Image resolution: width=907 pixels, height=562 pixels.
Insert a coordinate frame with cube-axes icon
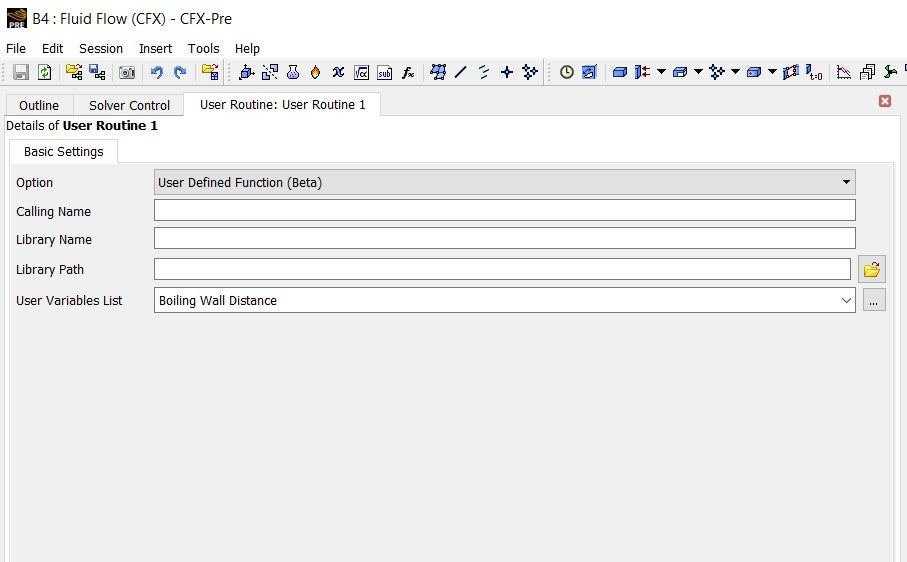pos(246,72)
